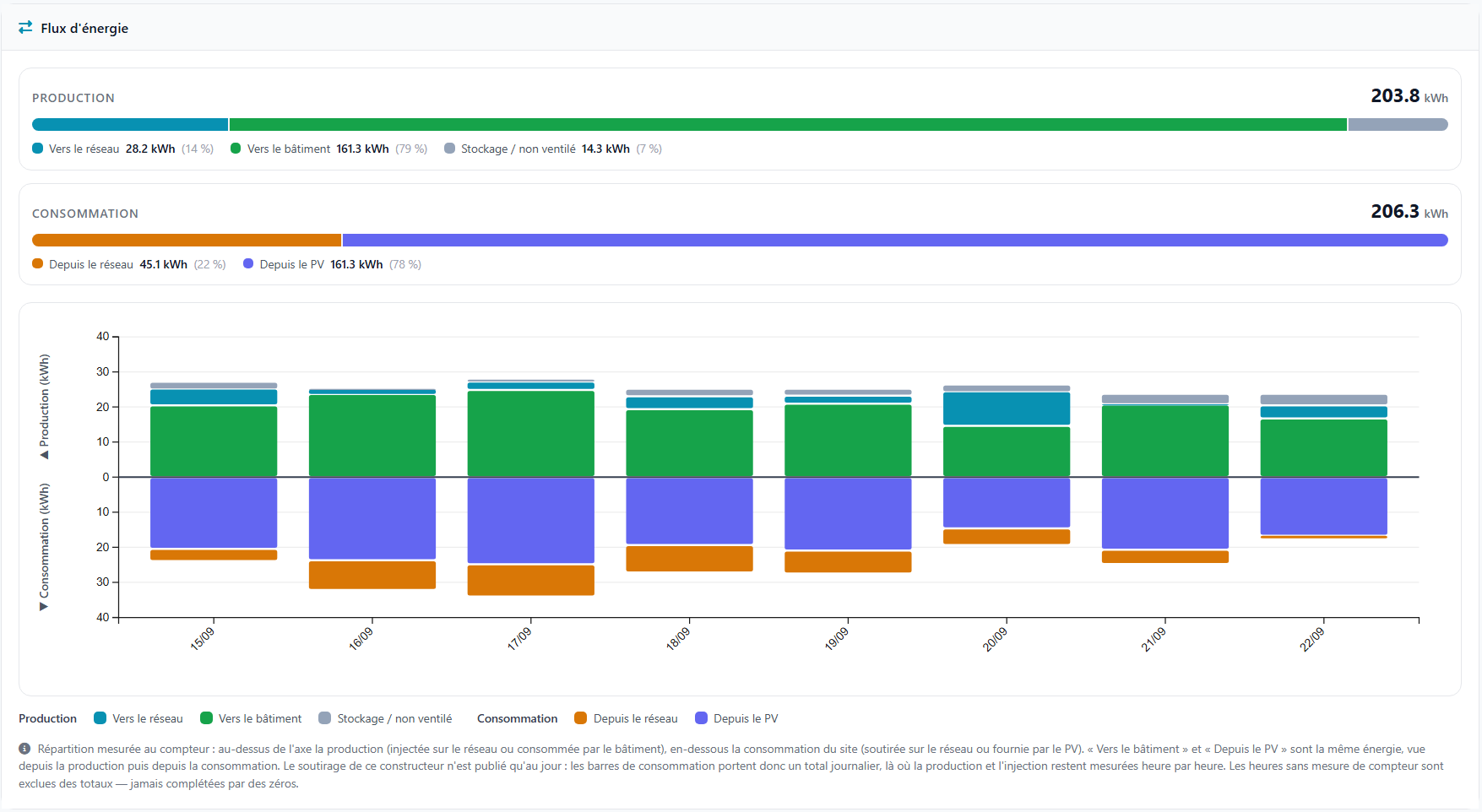Click the purple segment of the Consommation bar

[895, 240]
